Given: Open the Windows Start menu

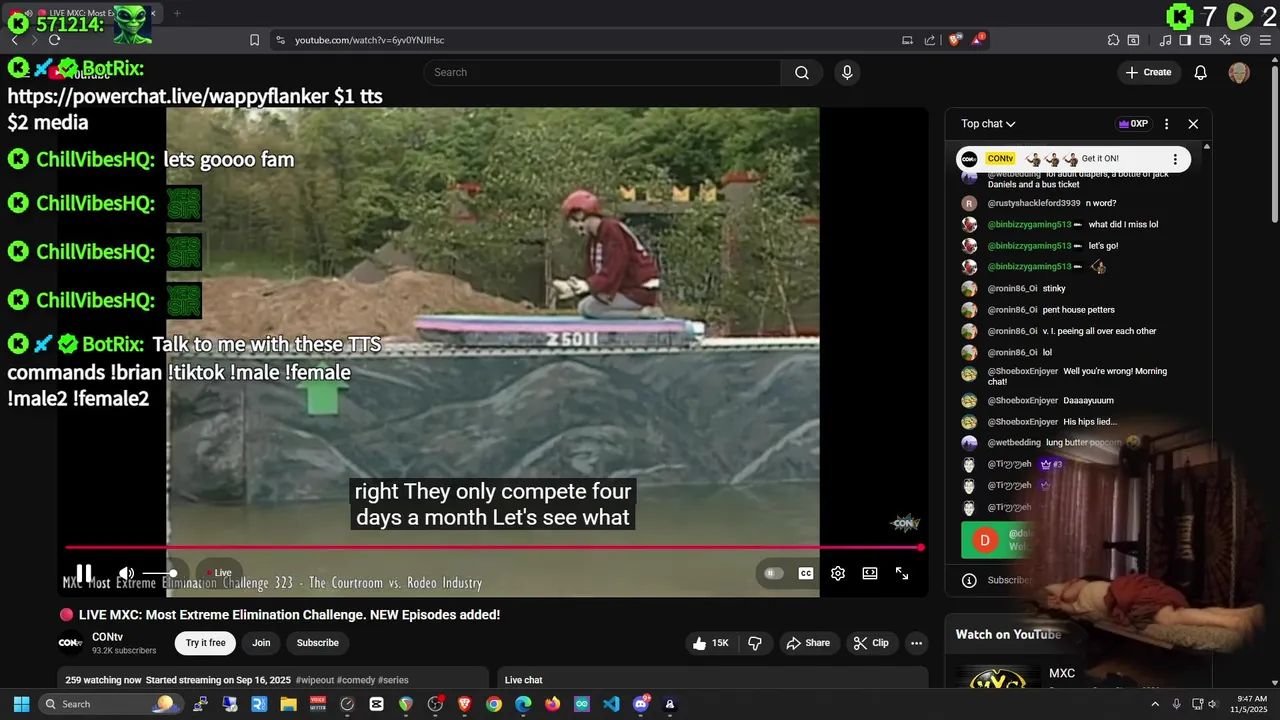Looking at the screenshot, I should [21, 704].
